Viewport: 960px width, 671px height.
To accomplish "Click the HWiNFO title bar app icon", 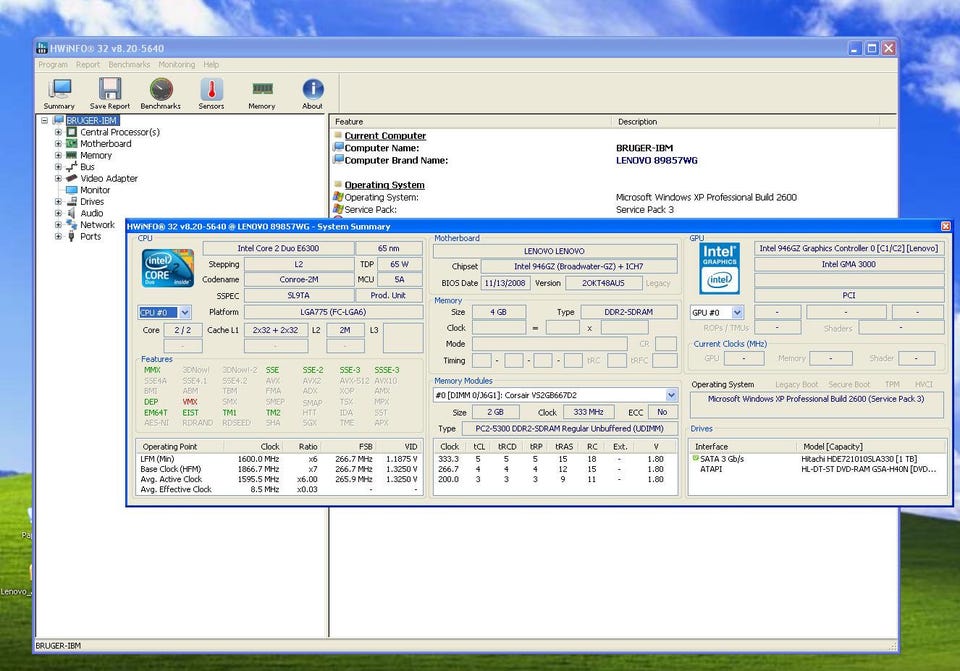I will (42, 48).
